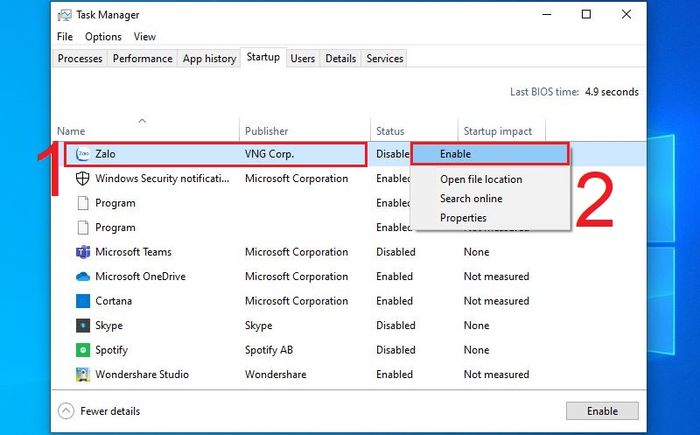Click the Spotify AB publisher cell
Image resolution: width=700 pixels, height=435 pixels.
pos(269,350)
